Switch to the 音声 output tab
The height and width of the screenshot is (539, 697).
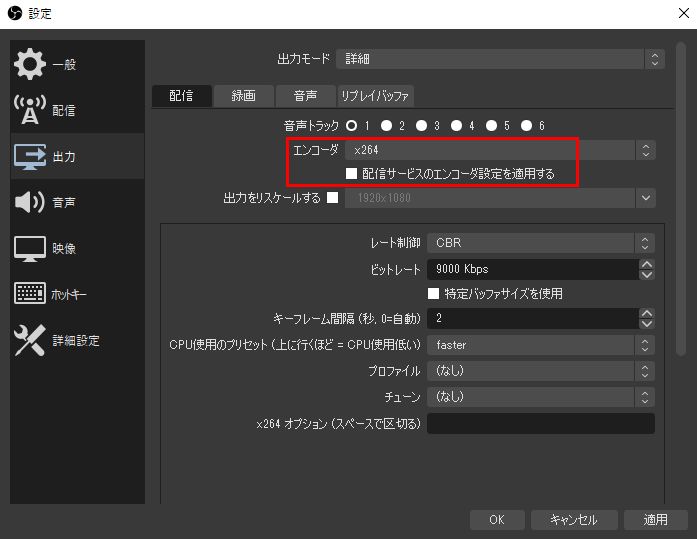pyautogui.click(x=305, y=96)
